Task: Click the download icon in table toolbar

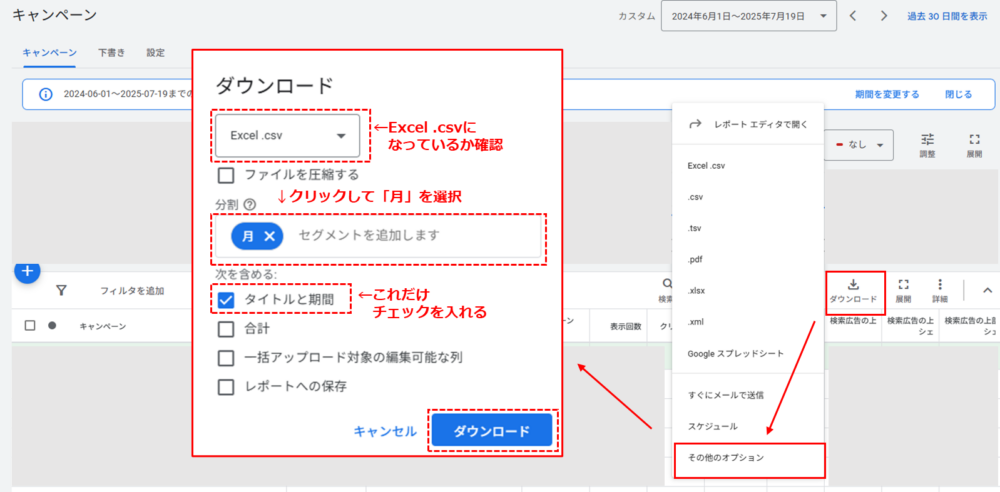Action: click(x=853, y=285)
